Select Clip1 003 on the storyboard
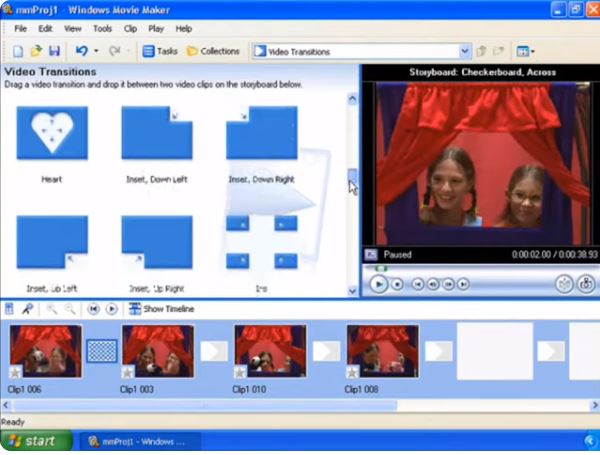Screen dimensions: 600x455 pos(158,351)
